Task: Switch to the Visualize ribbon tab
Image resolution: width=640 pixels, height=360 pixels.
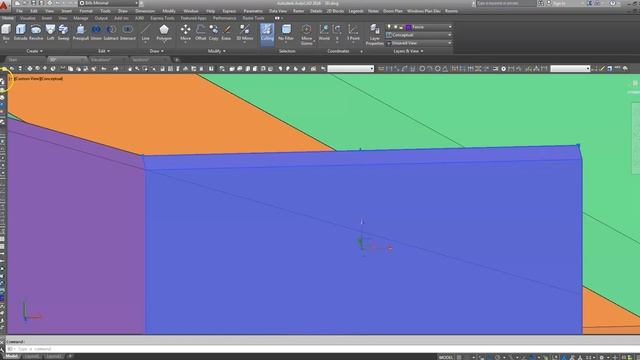Action: point(28,18)
